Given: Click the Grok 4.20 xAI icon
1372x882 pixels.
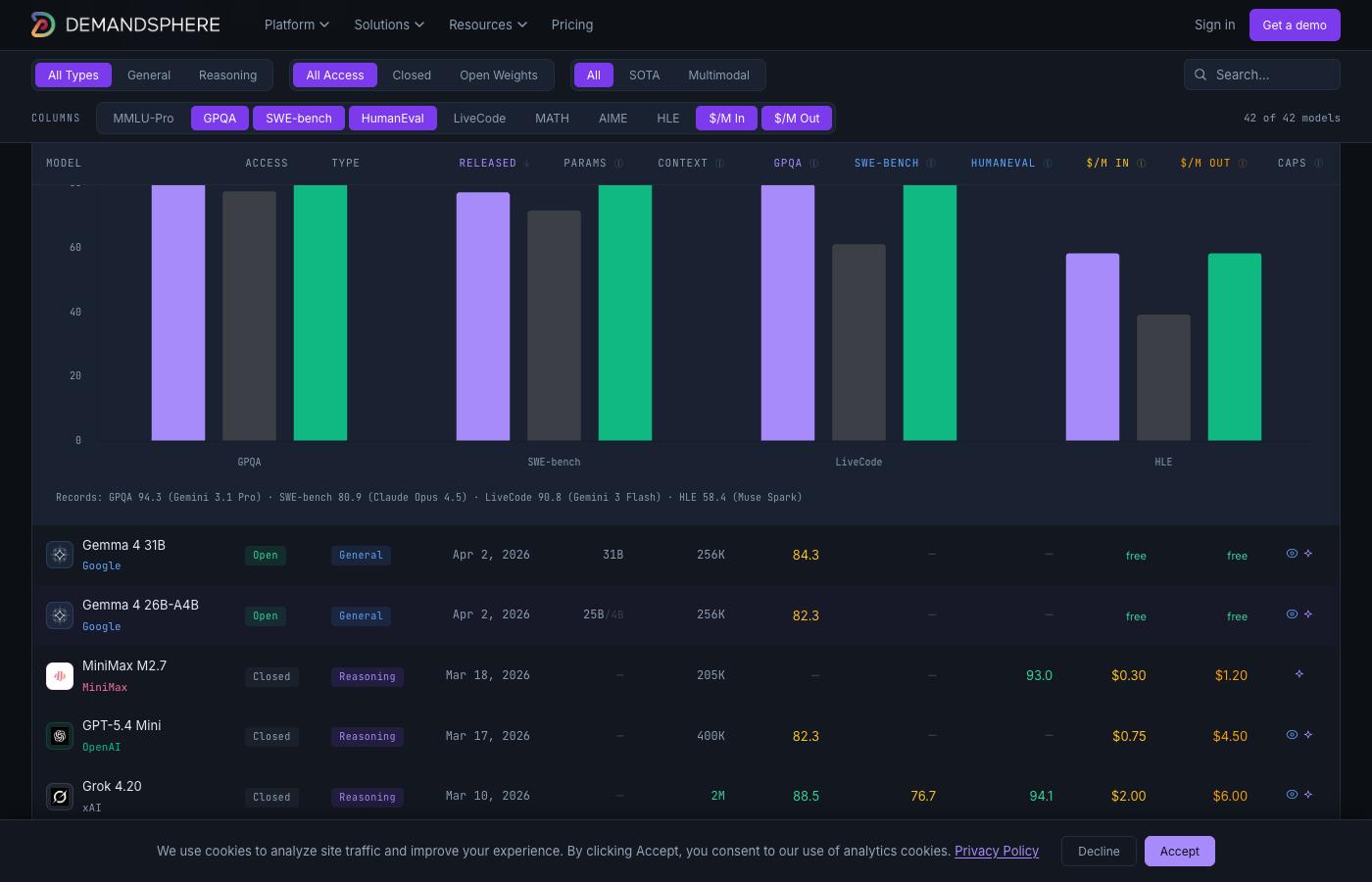Looking at the screenshot, I should point(60,797).
